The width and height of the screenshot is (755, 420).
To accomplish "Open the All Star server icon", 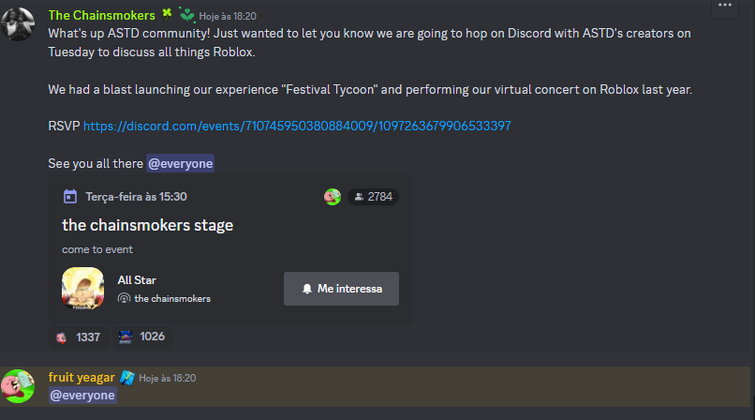I will tap(83, 289).
